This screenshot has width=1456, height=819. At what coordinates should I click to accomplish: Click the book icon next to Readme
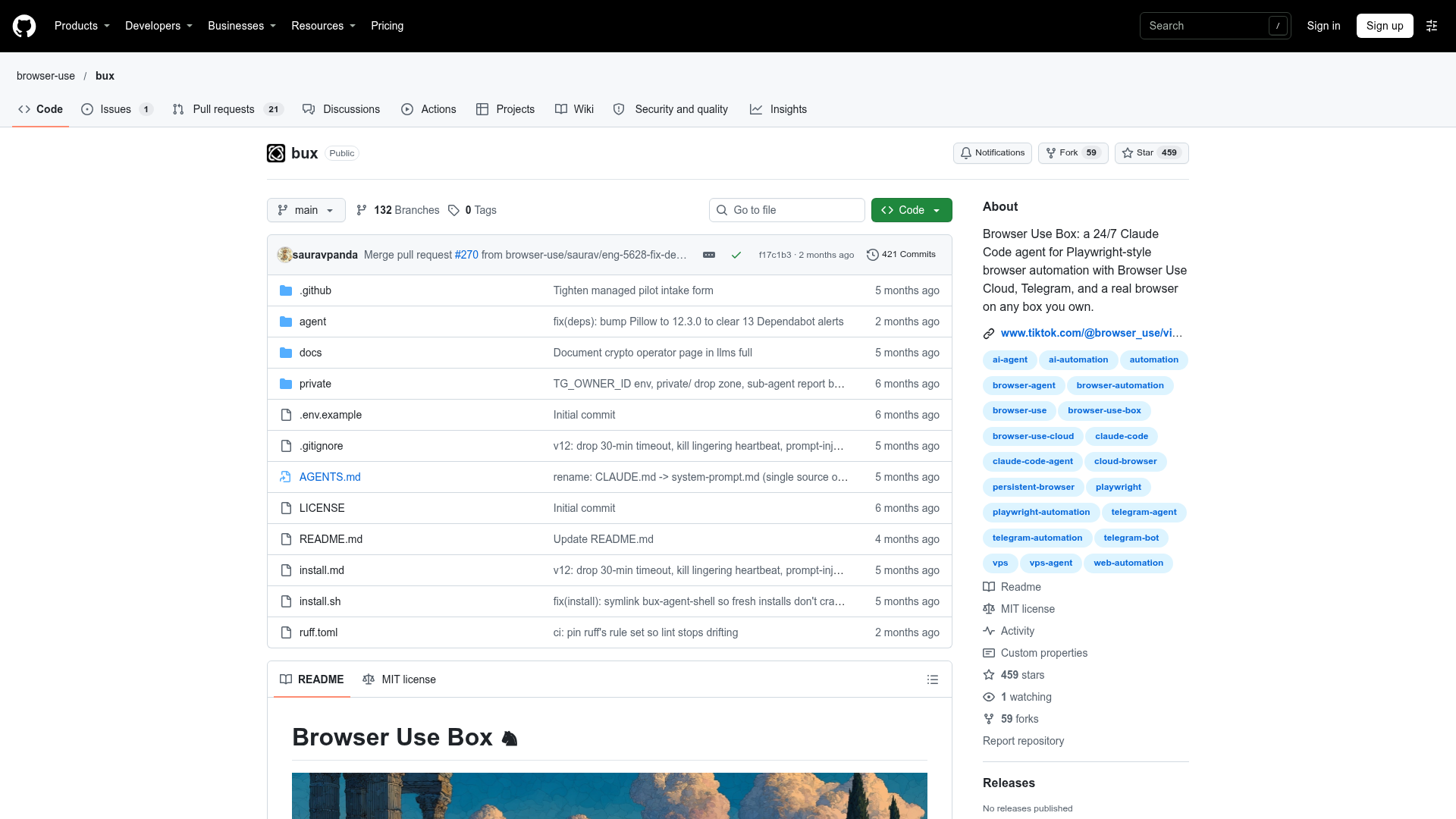[x=989, y=587]
